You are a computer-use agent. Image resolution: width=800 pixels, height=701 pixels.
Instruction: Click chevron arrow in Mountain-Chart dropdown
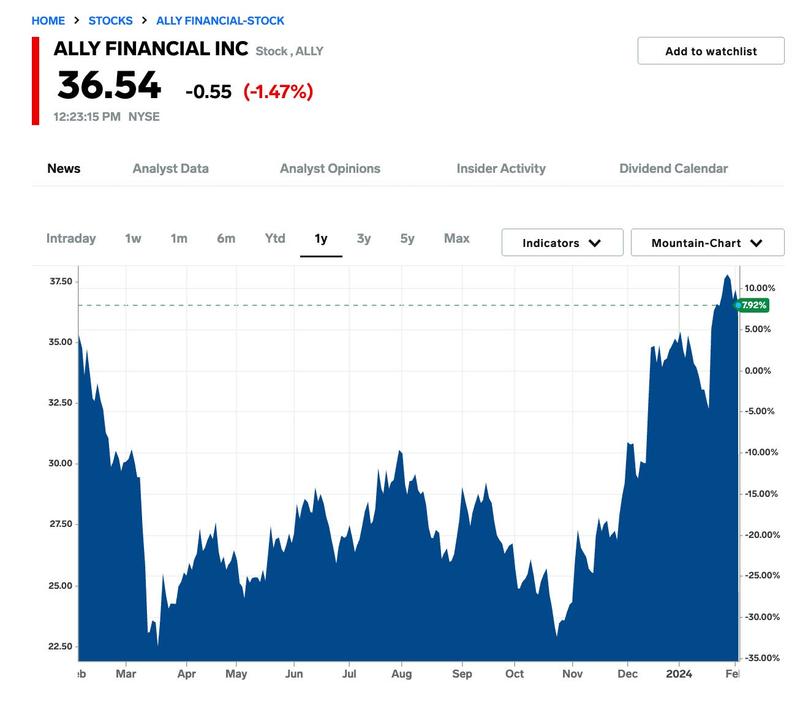[756, 243]
